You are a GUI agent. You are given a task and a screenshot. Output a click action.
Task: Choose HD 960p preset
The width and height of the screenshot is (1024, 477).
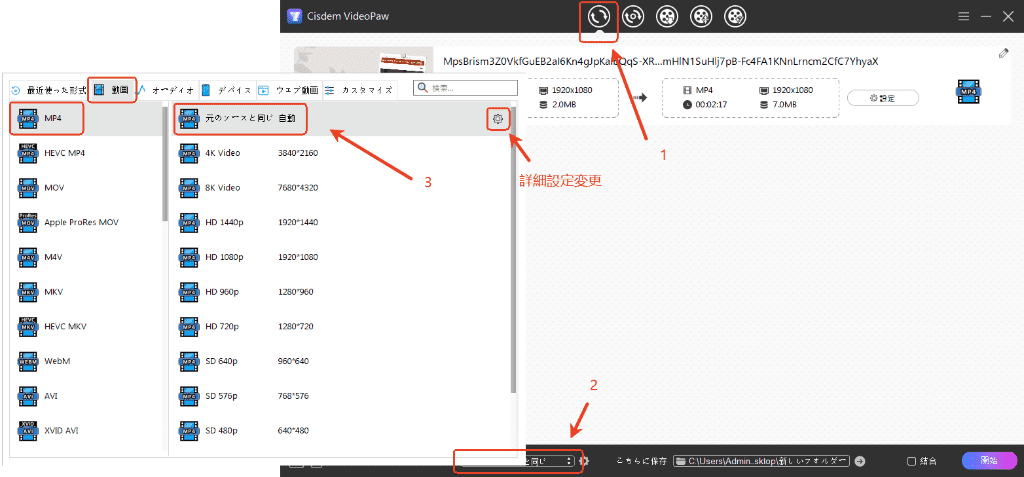tap(340, 291)
